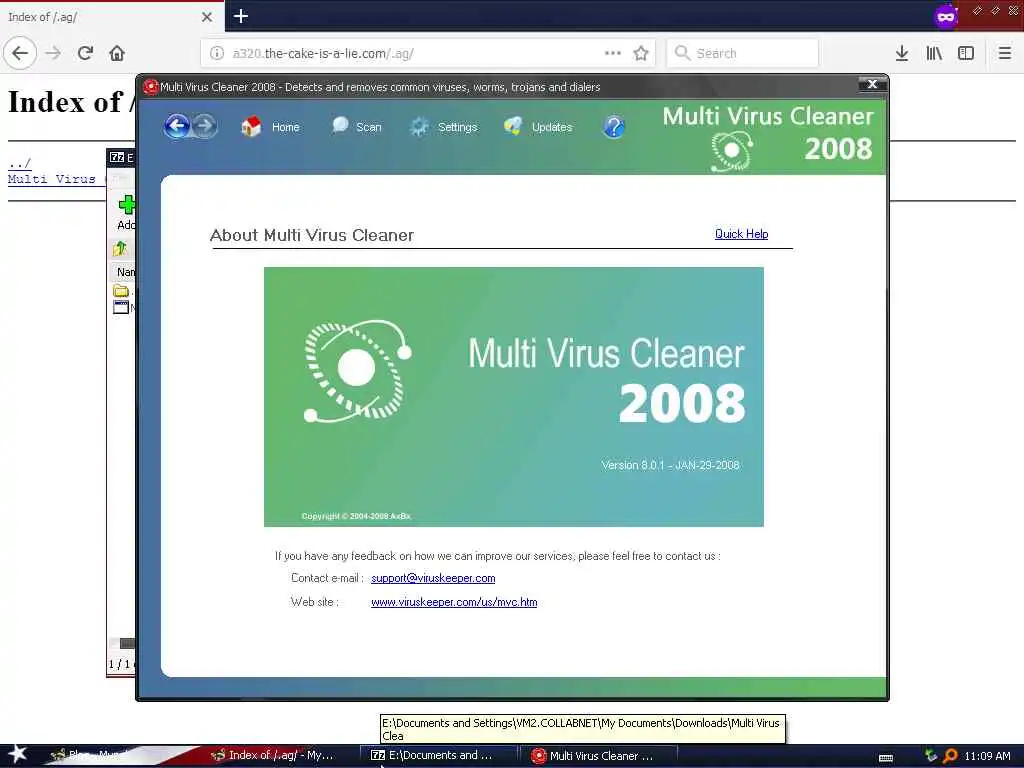Open the Scan section
Image resolution: width=1024 pixels, height=768 pixels.
357,127
